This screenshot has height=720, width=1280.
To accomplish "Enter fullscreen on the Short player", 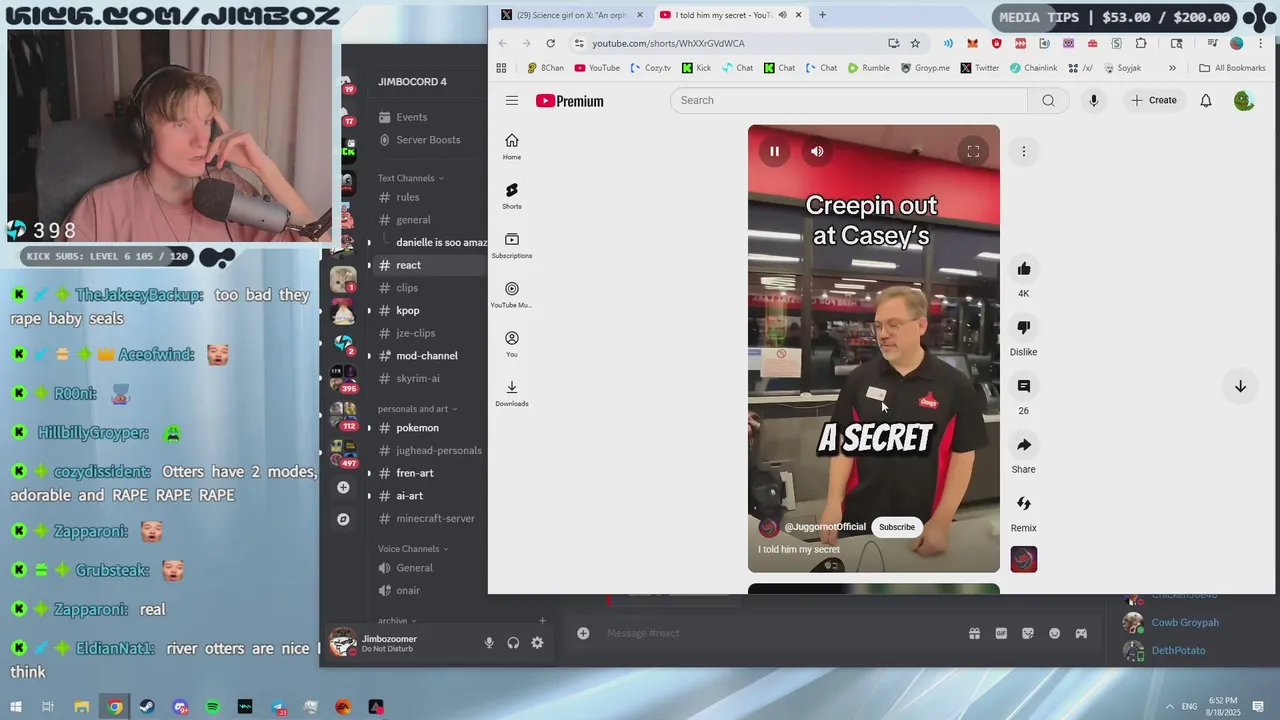I will (x=973, y=151).
